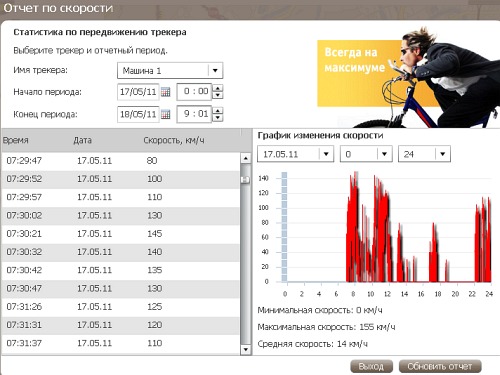Click the speed table scroll-up arrow

(246, 158)
